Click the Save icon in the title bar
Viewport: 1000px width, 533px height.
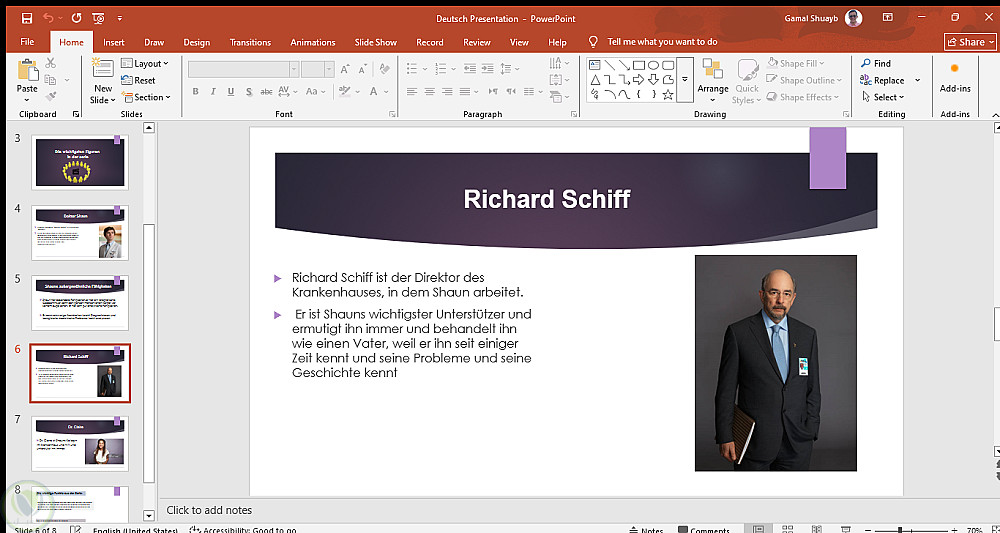tap(27, 18)
